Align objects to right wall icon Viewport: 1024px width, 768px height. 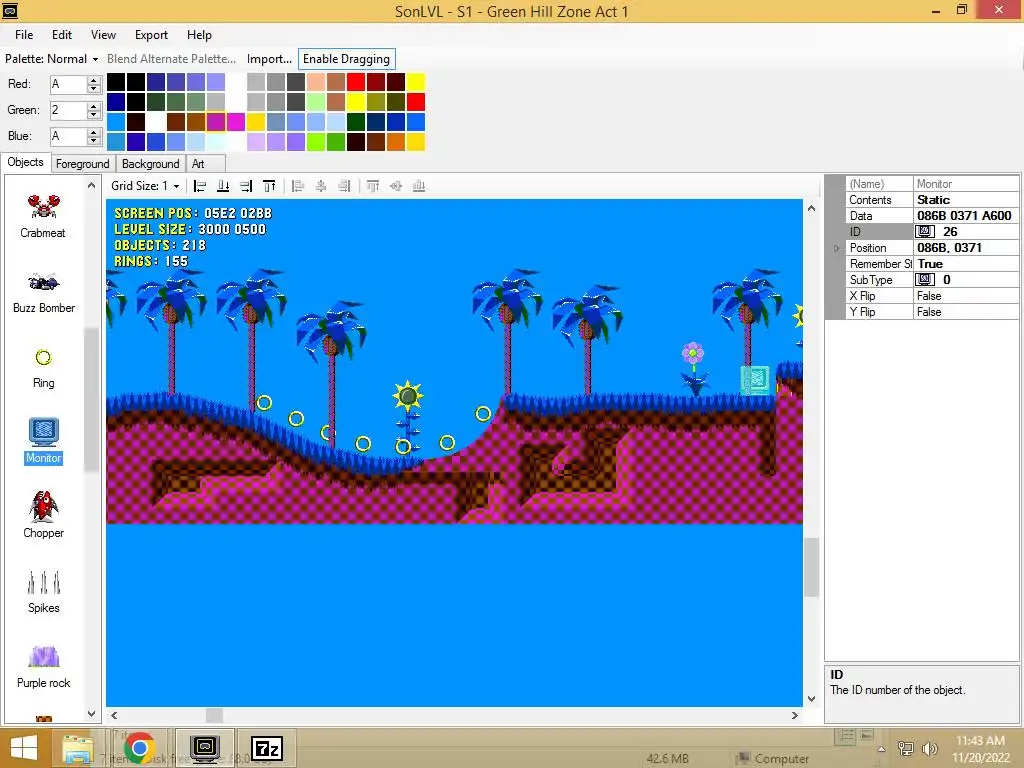coord(246,186)
